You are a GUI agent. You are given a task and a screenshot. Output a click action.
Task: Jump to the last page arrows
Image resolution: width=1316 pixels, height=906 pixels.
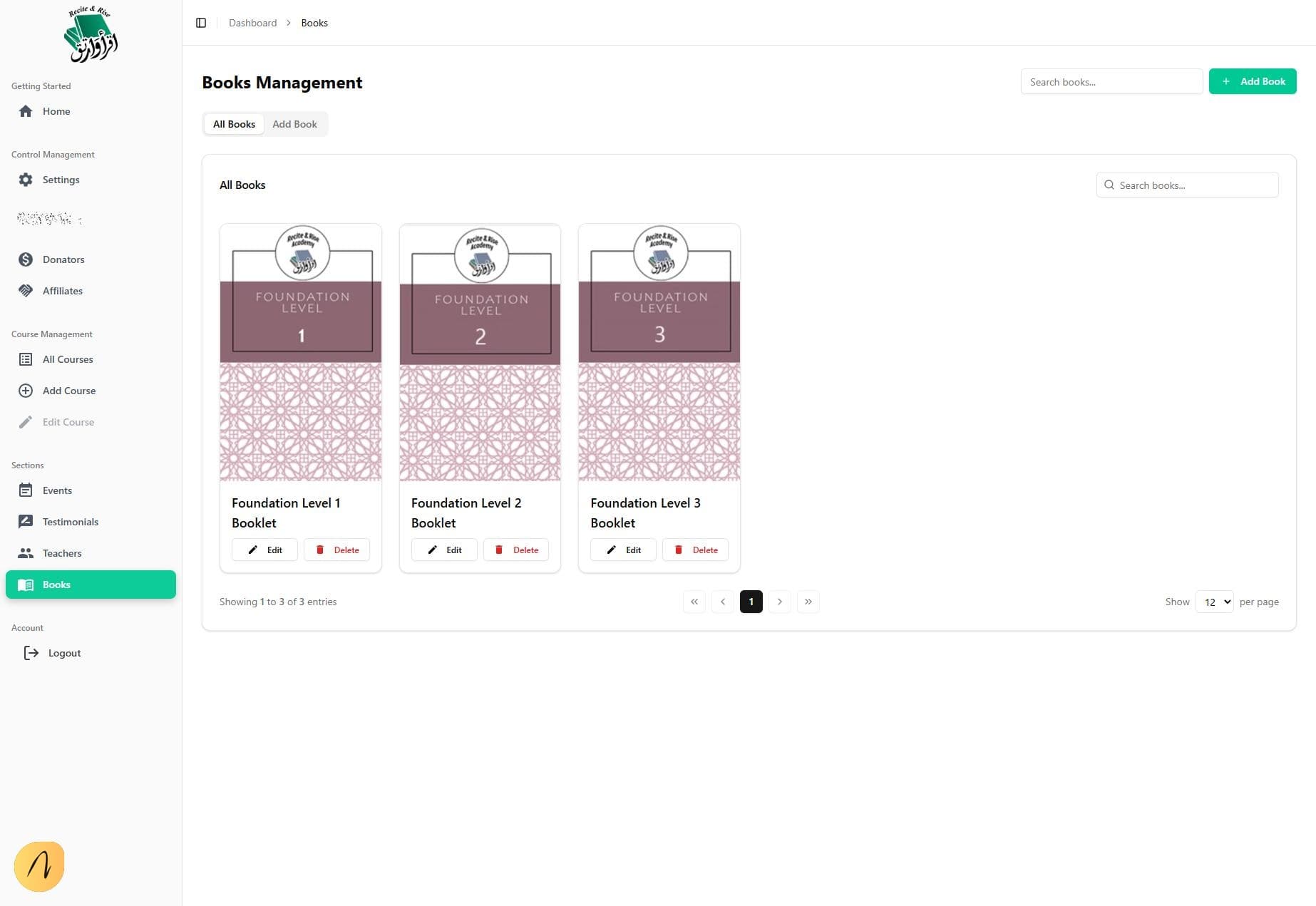(808, 602)
